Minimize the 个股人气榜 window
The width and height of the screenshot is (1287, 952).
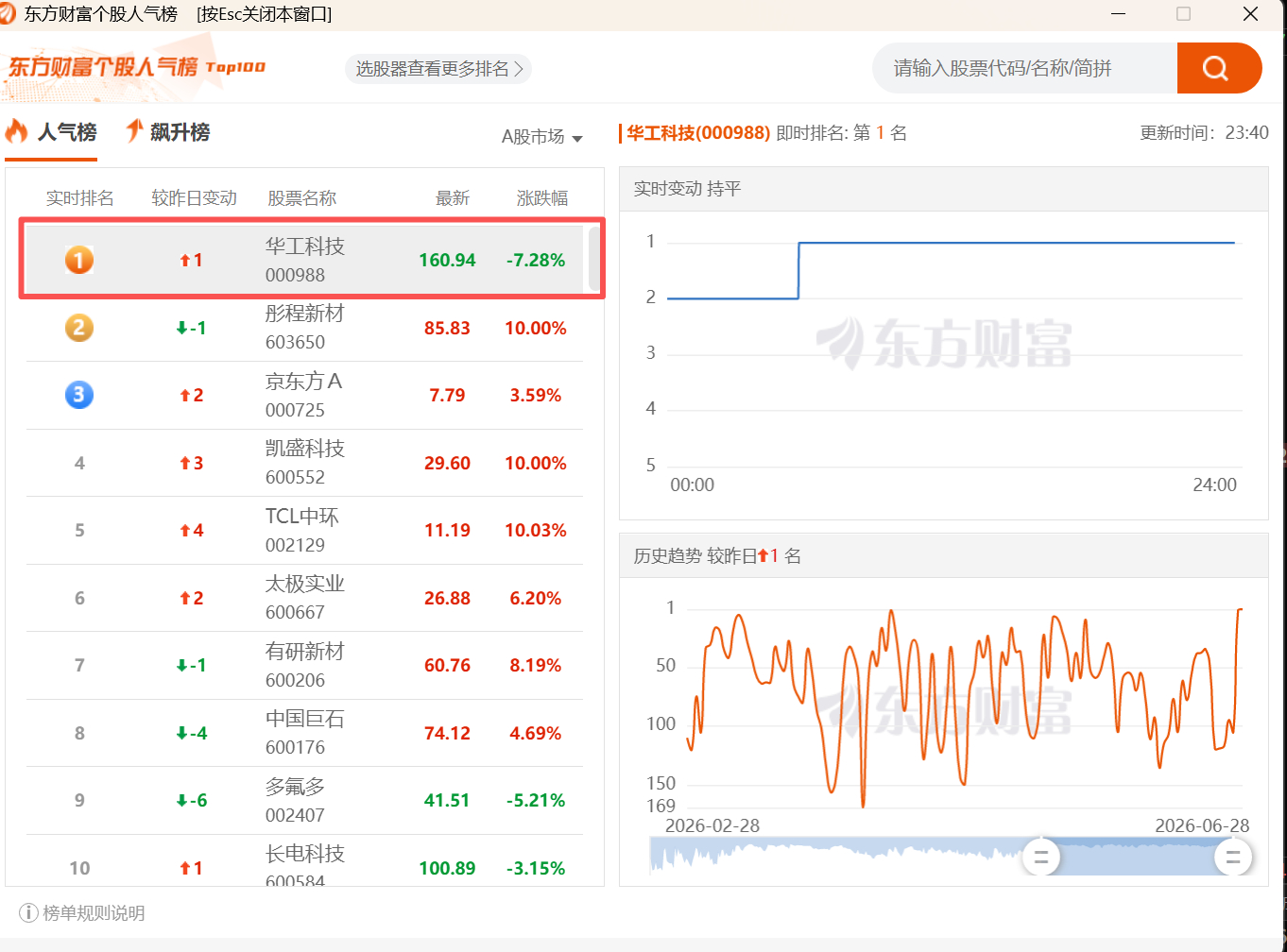pyautogui.click(x=1118, y=14)
